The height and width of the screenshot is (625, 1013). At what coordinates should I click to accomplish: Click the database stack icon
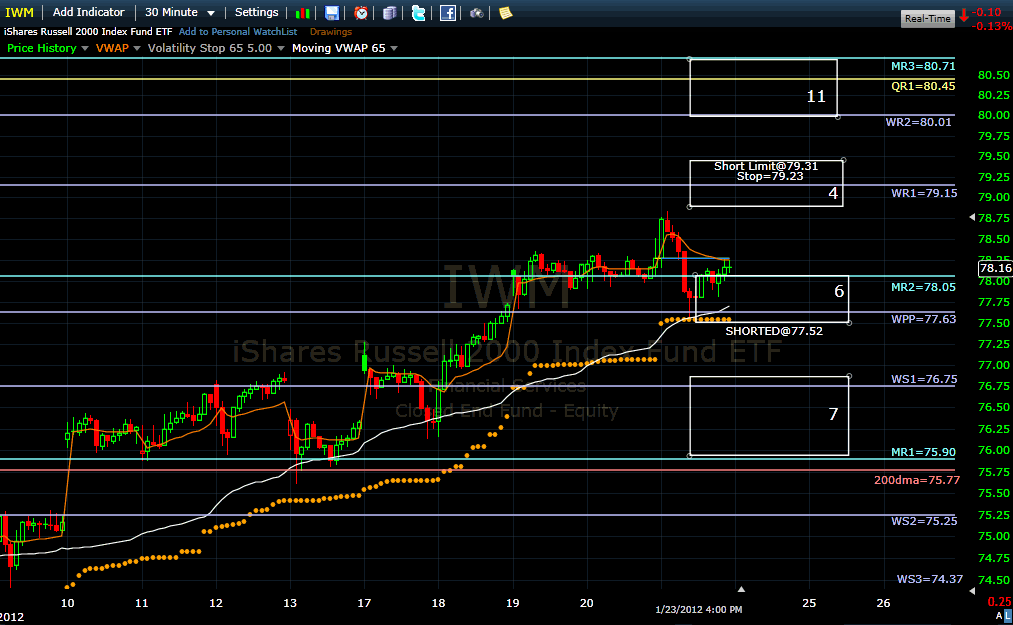[390, 13]
